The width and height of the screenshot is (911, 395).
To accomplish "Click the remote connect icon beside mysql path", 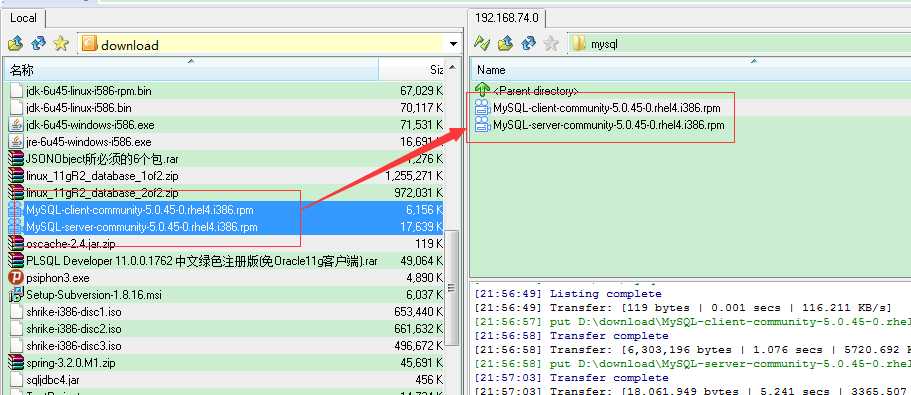I will pos(482,43).
